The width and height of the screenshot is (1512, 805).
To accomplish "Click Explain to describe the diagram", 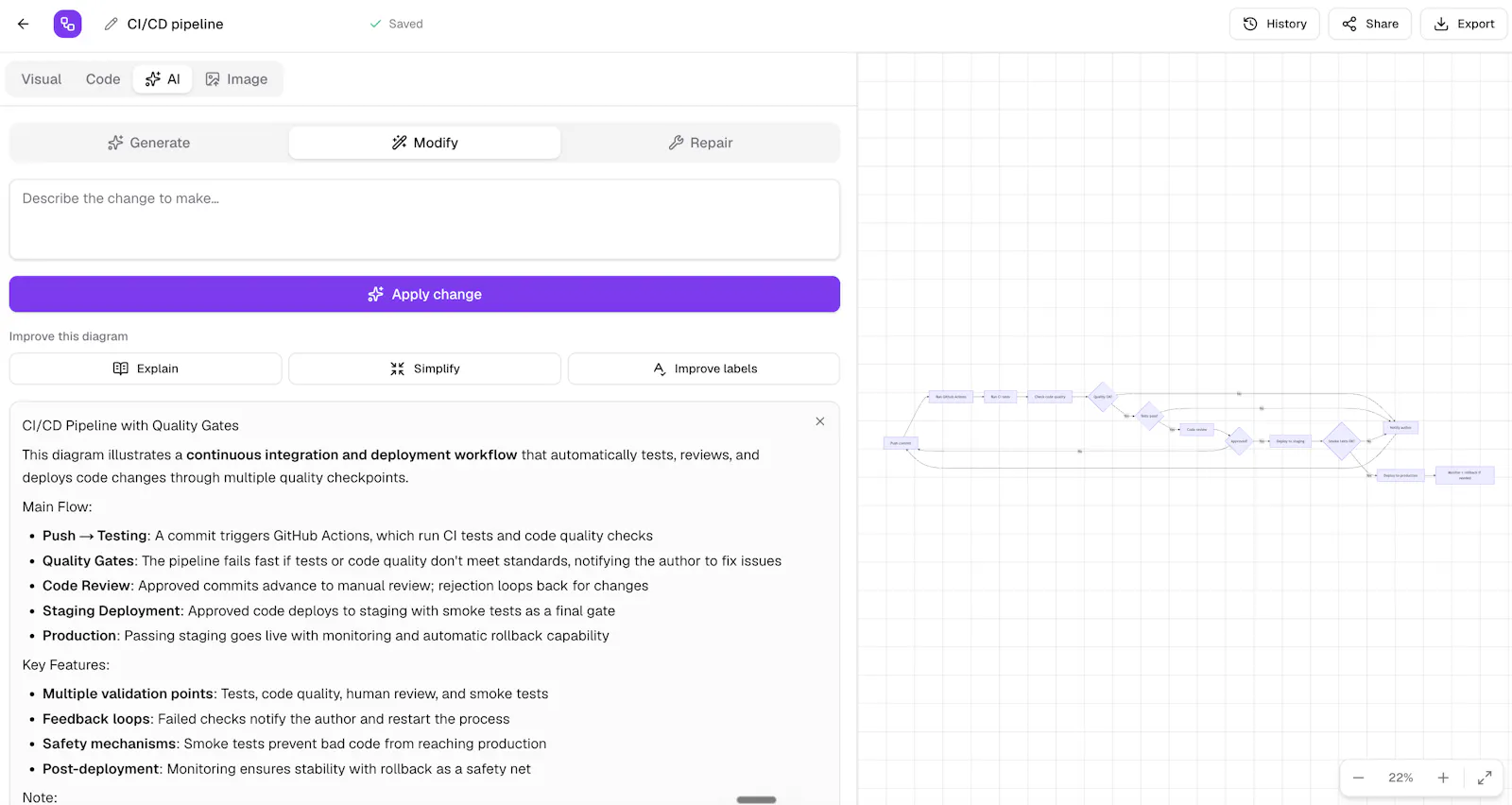I will pos(146,368).
